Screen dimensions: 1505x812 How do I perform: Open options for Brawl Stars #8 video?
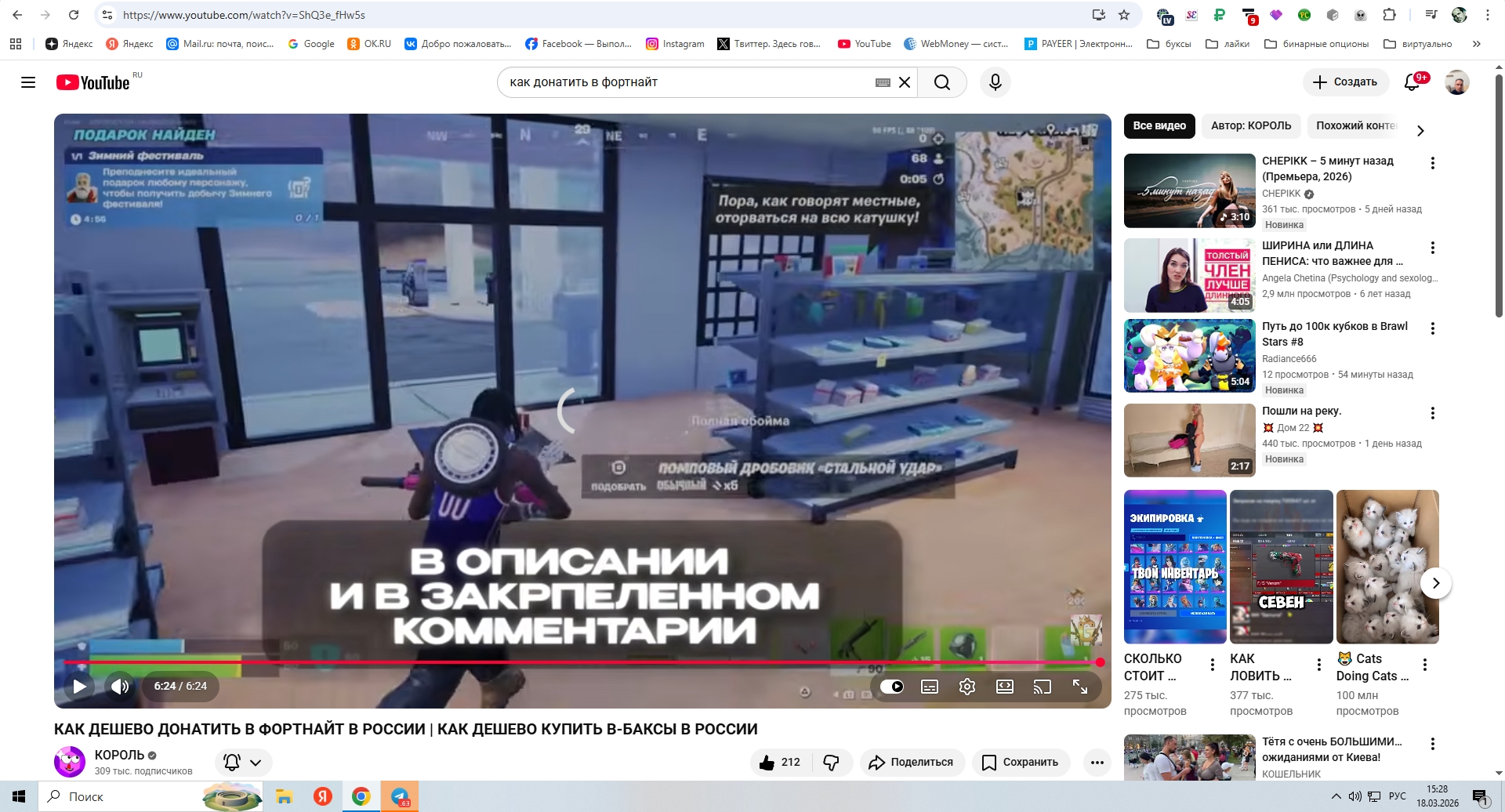(x=1433, y=328)
